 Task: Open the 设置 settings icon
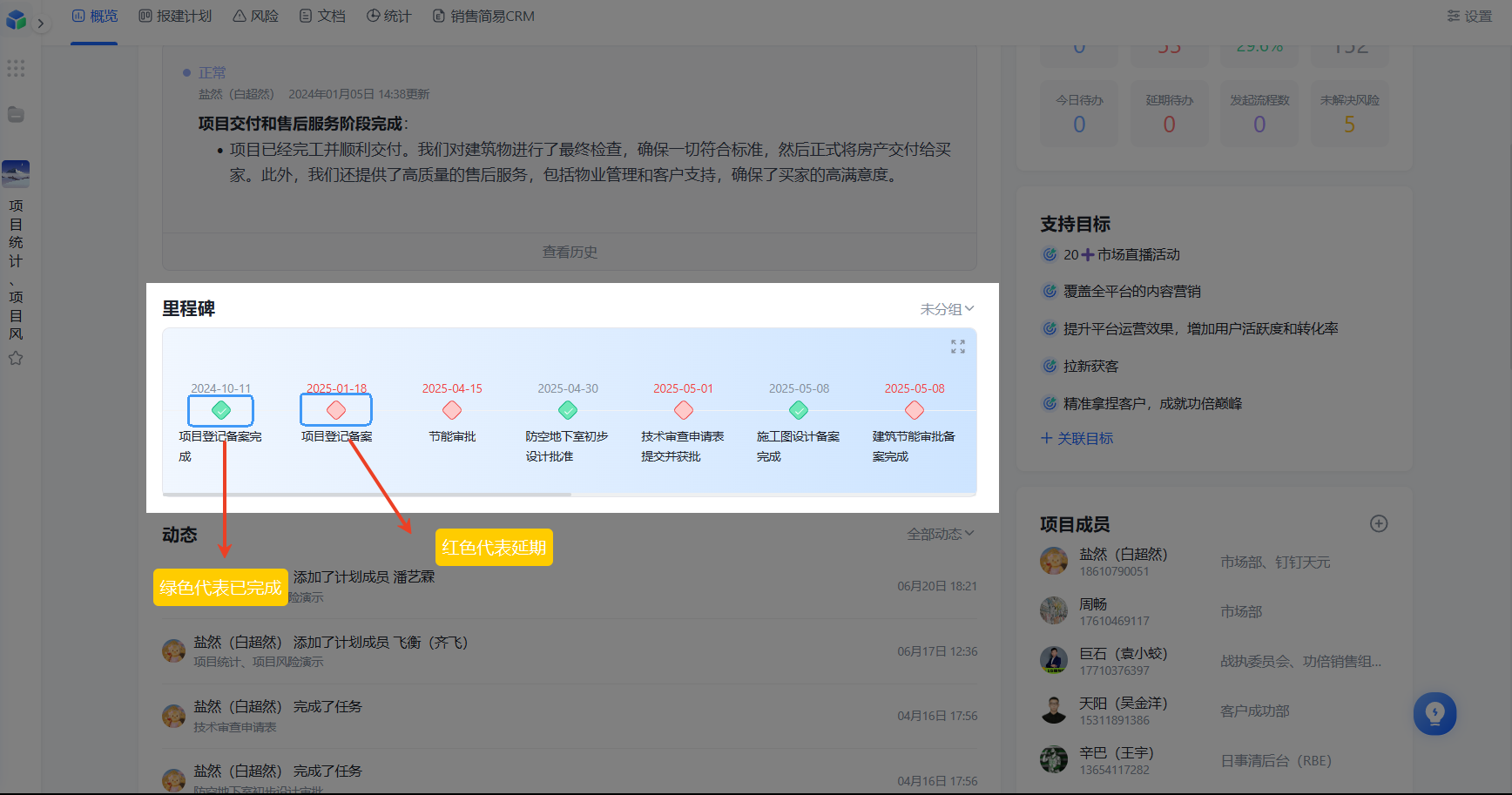[1470, 16]
